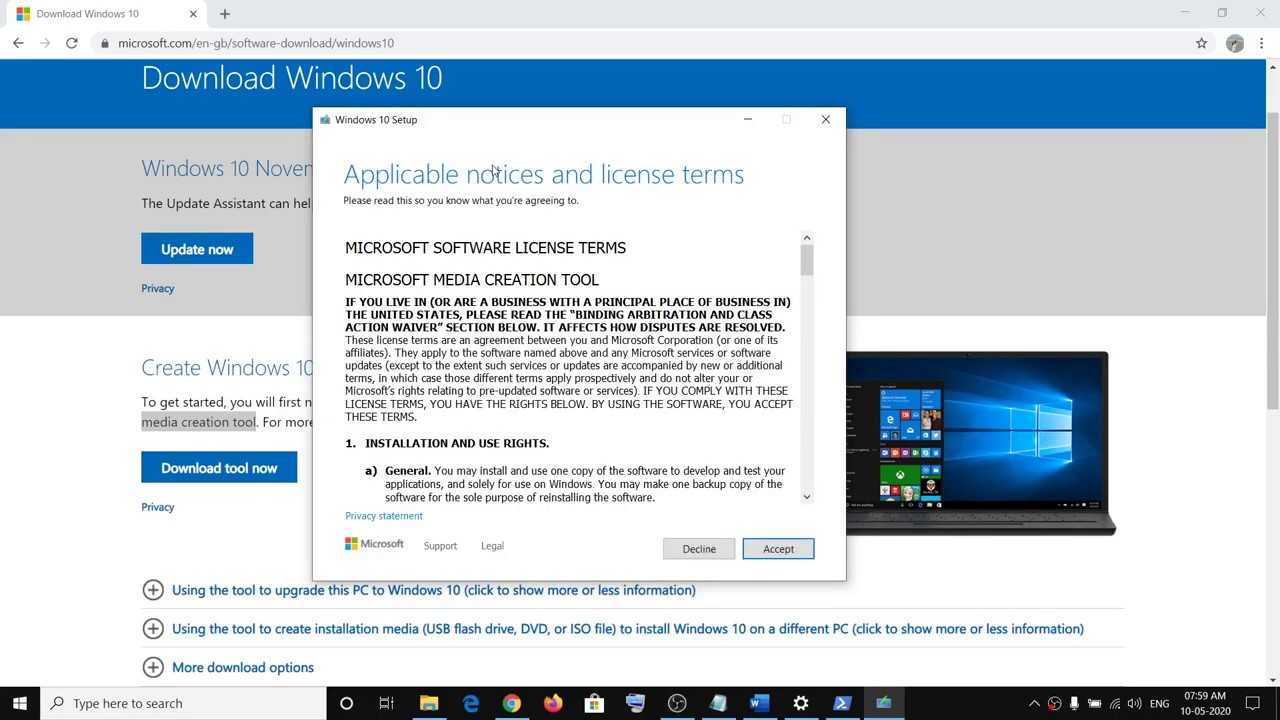Open File Explorer from taskbar

click(429, 703)
